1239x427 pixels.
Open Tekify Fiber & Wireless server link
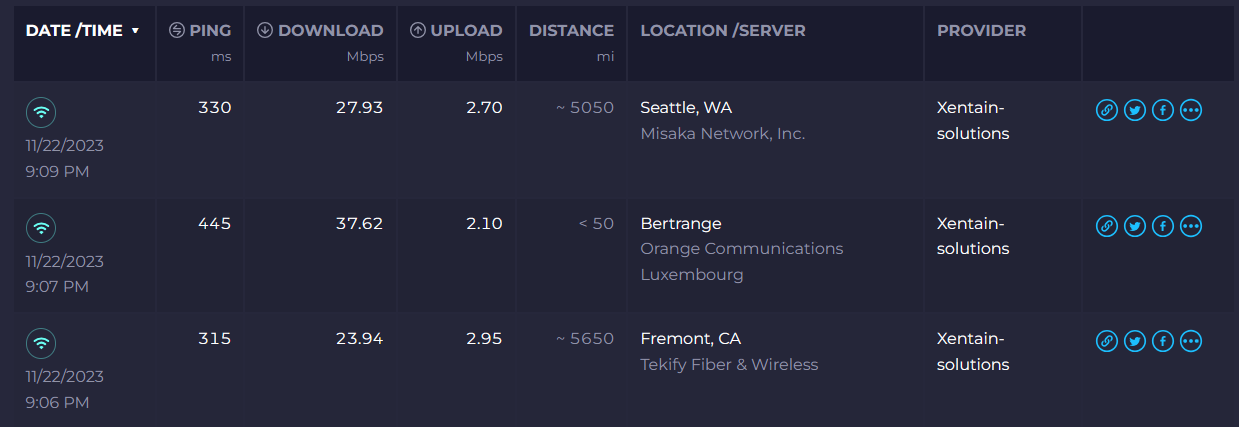pyautogui.click(x=729, y=364)
